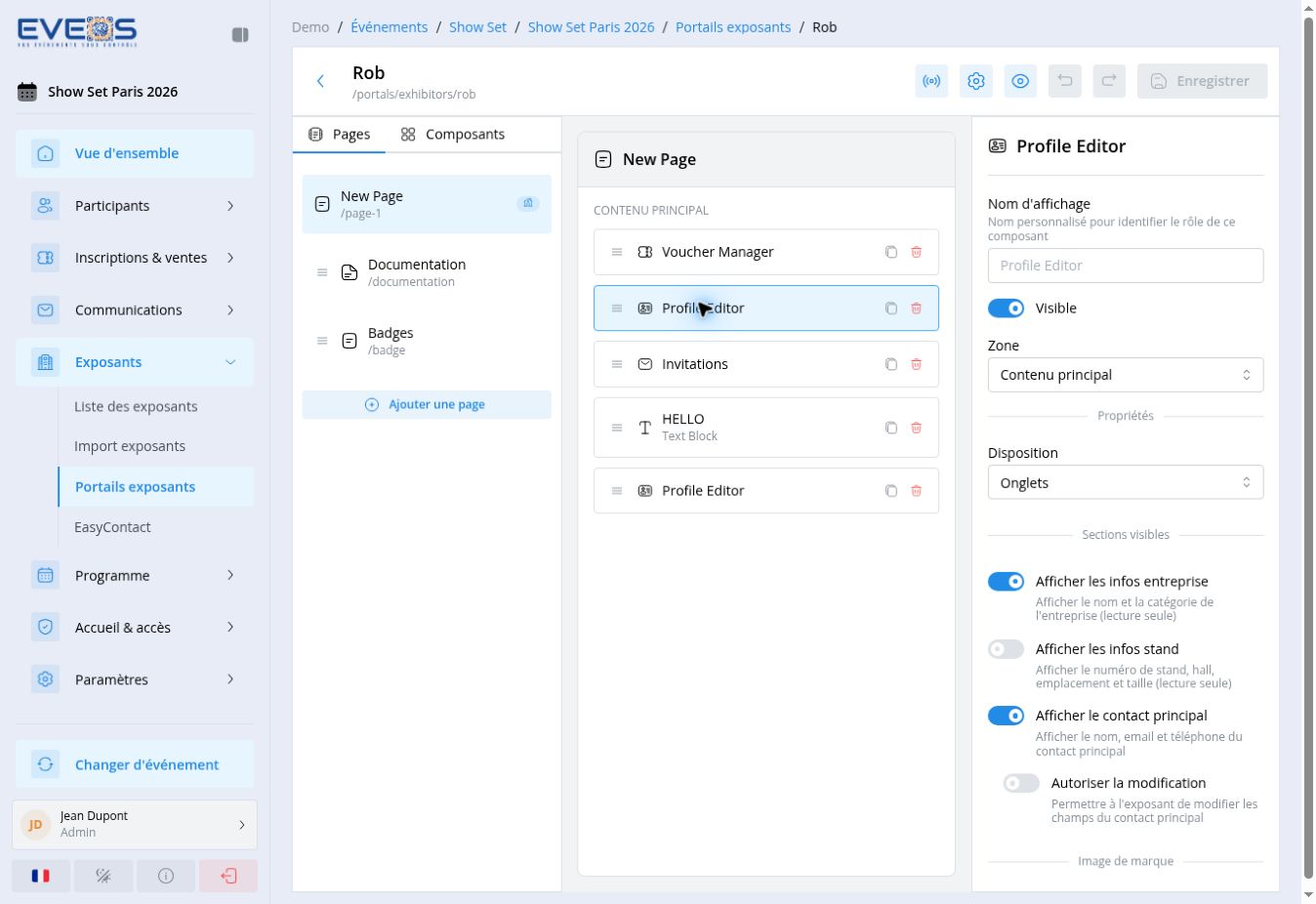Grab the Voucher Manager drag handle
The width and height of the screenshot is (1316, 904).
point(617,252)
